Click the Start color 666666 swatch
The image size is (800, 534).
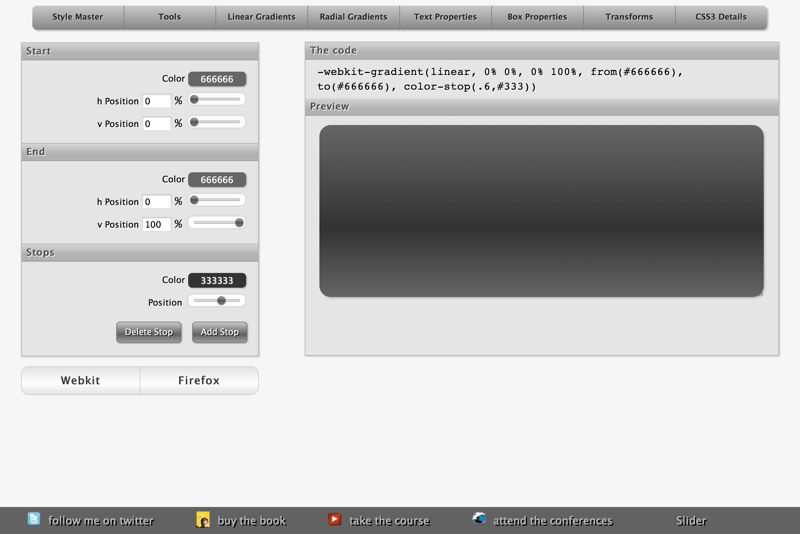tap(217, 79)
